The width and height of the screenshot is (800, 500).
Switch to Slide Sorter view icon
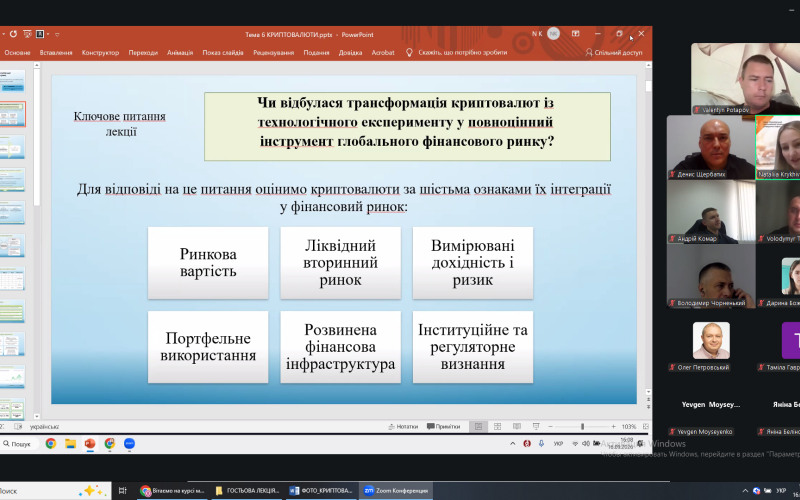(497, 427)
